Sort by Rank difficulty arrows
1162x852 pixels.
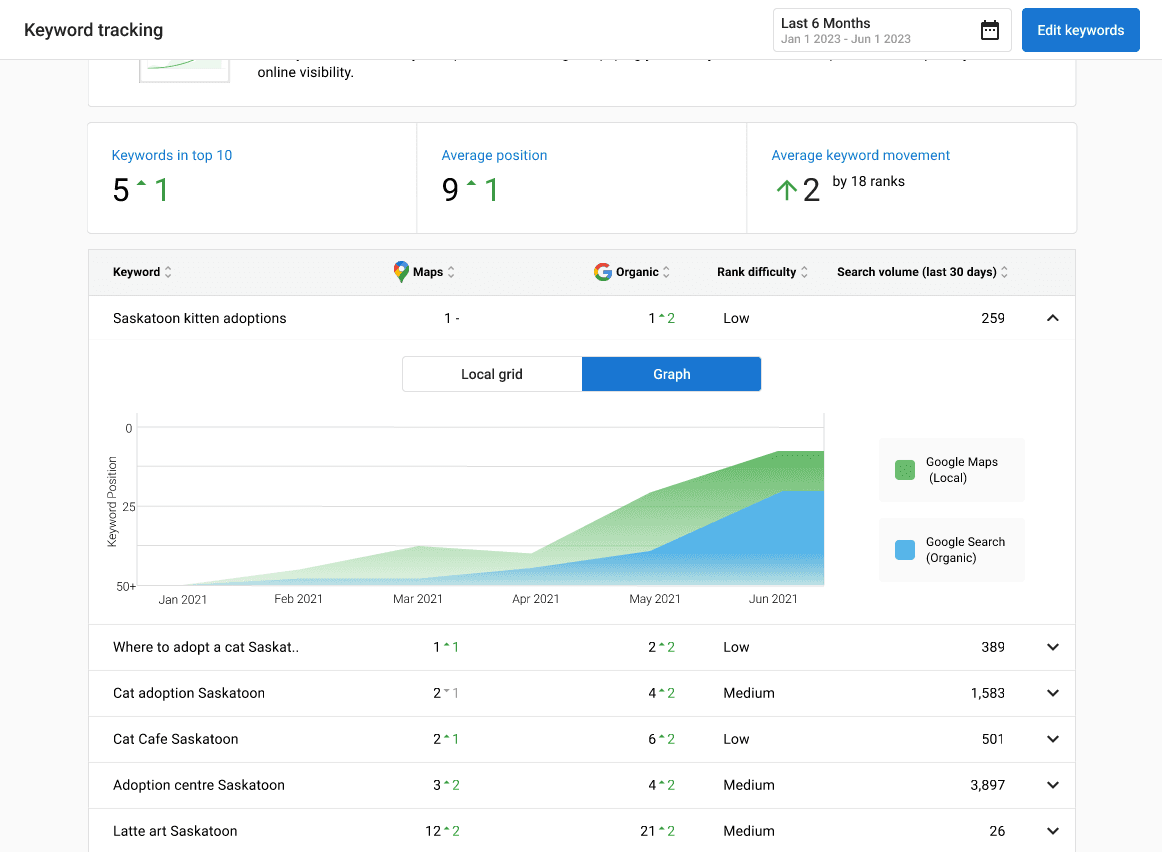(804, 272)
